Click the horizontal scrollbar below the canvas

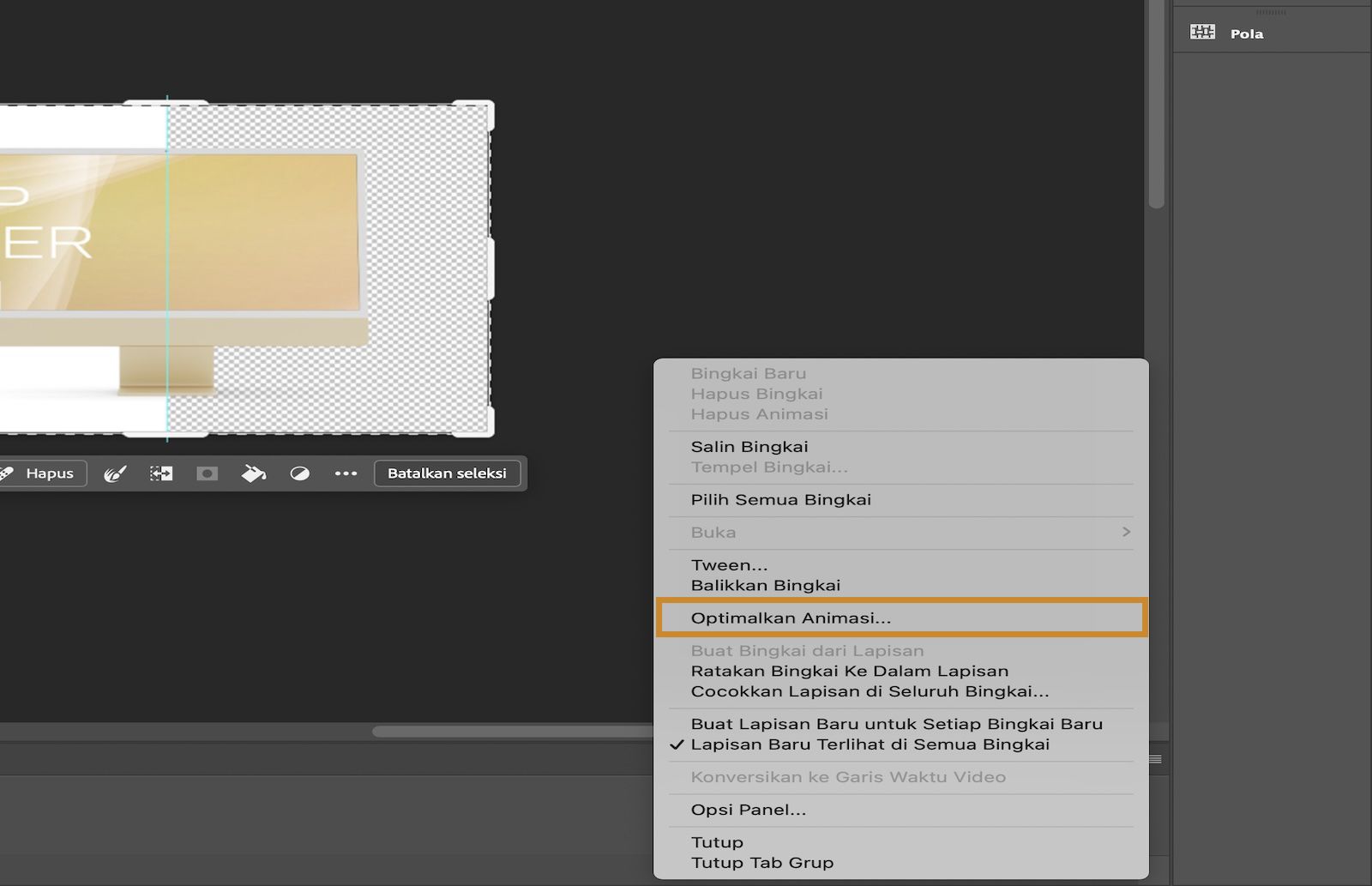coord(514,730)
